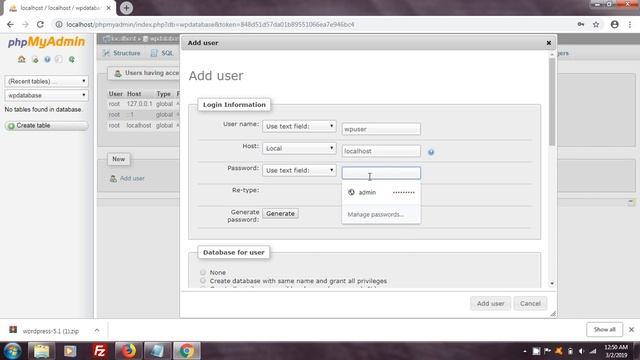Screen dimensions: 640x360
Task: Click the blue host help icon
Action: click(431, 152)
